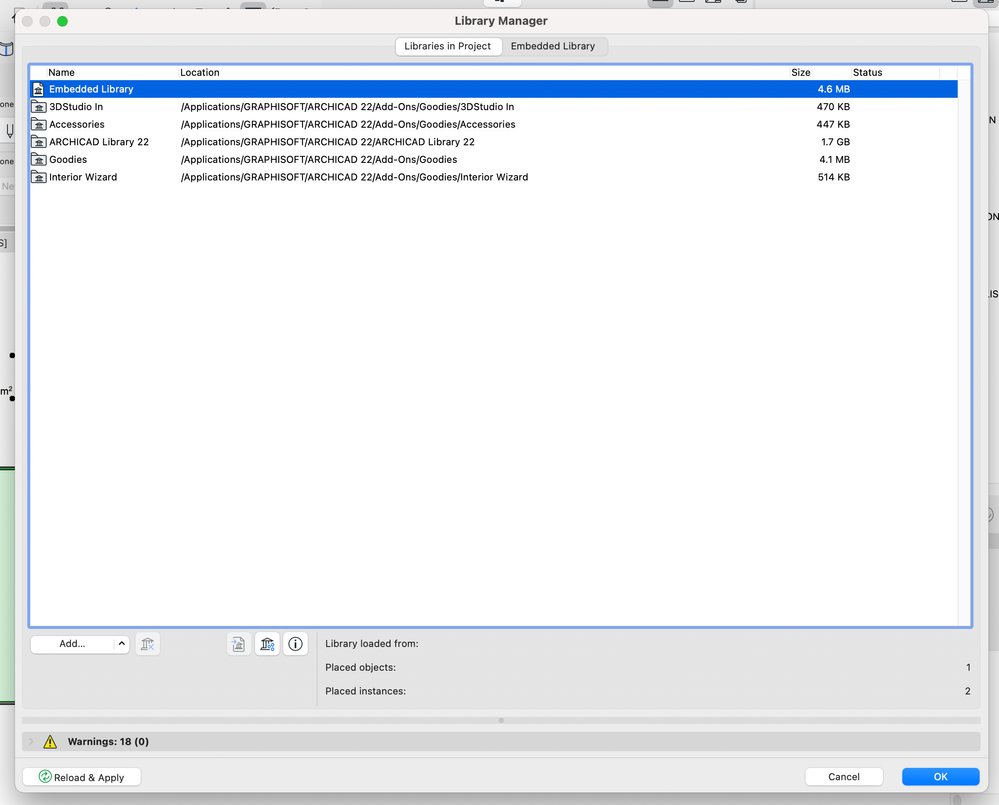This screenshot has height=805, width=999.
Task: Click the Placed instances label
Action: tap(365, 691)
